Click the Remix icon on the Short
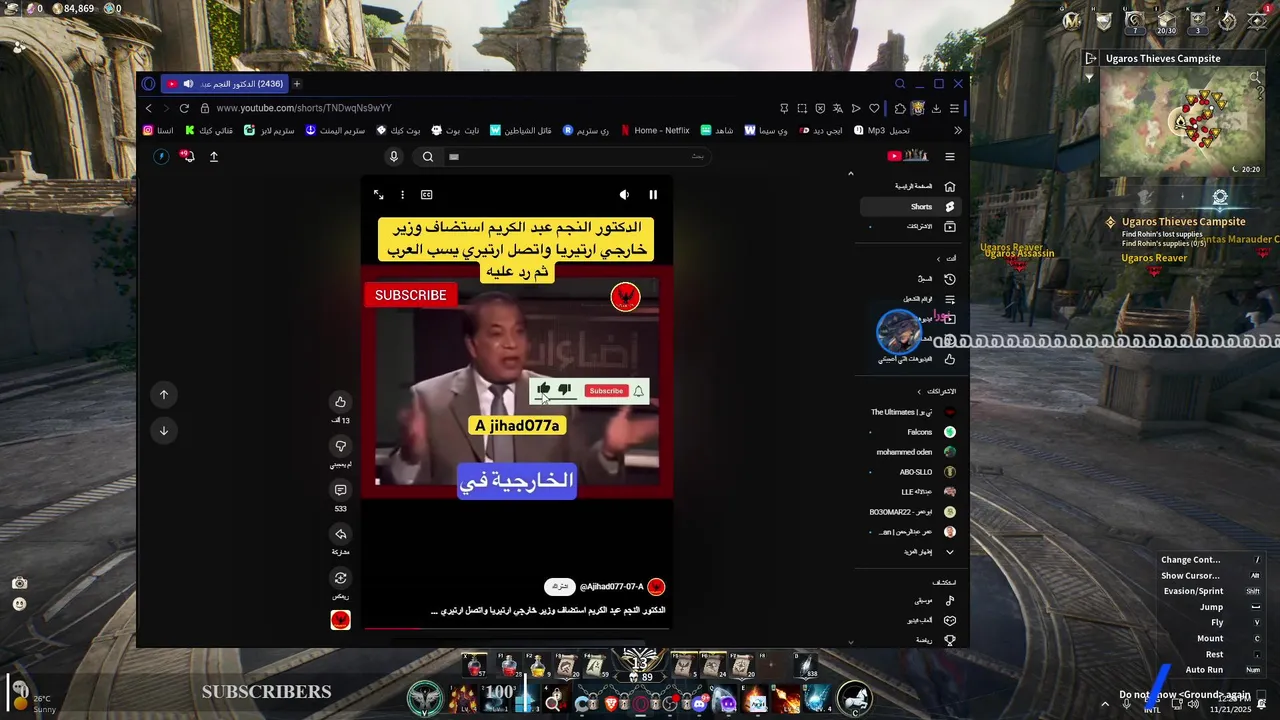The width and height of the screenshot is (1280, 720). click(x=341, y=578)
